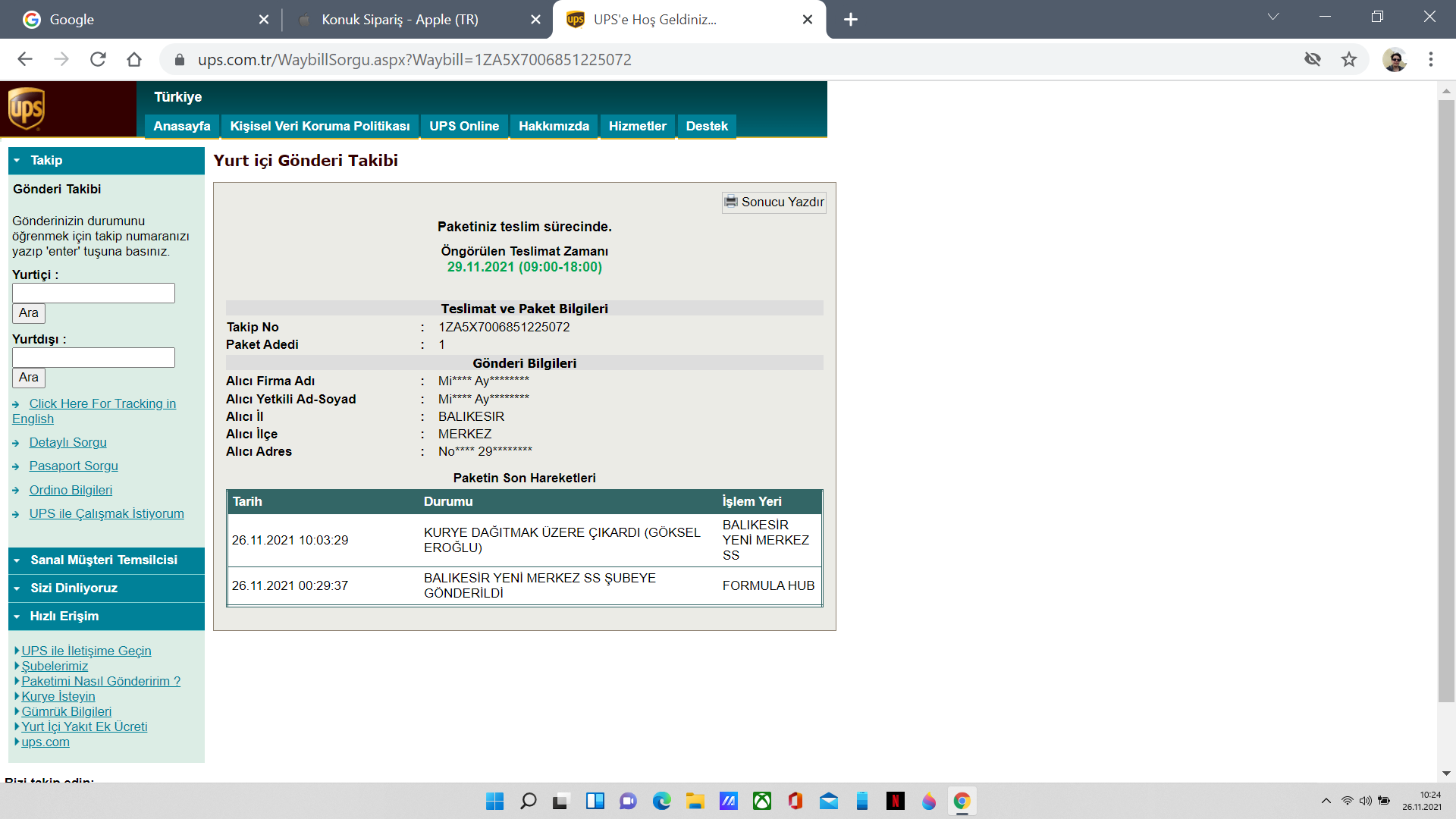
Task: Print results with Sonucu Yazdır
Action: click(x=774, y=202)
